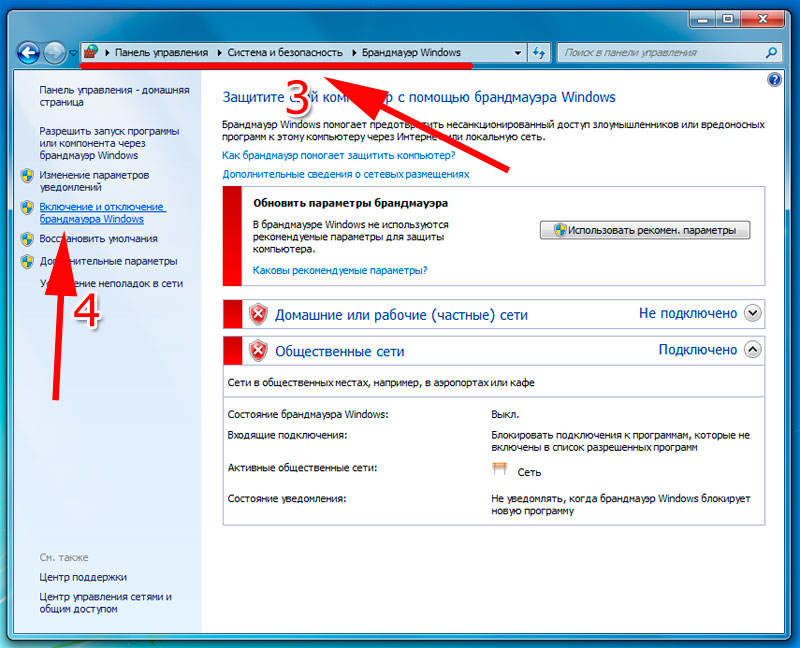Open 'Включение и отключение брандмауэра Windows'
Viewport: 800px width, 648px height.
103,213
